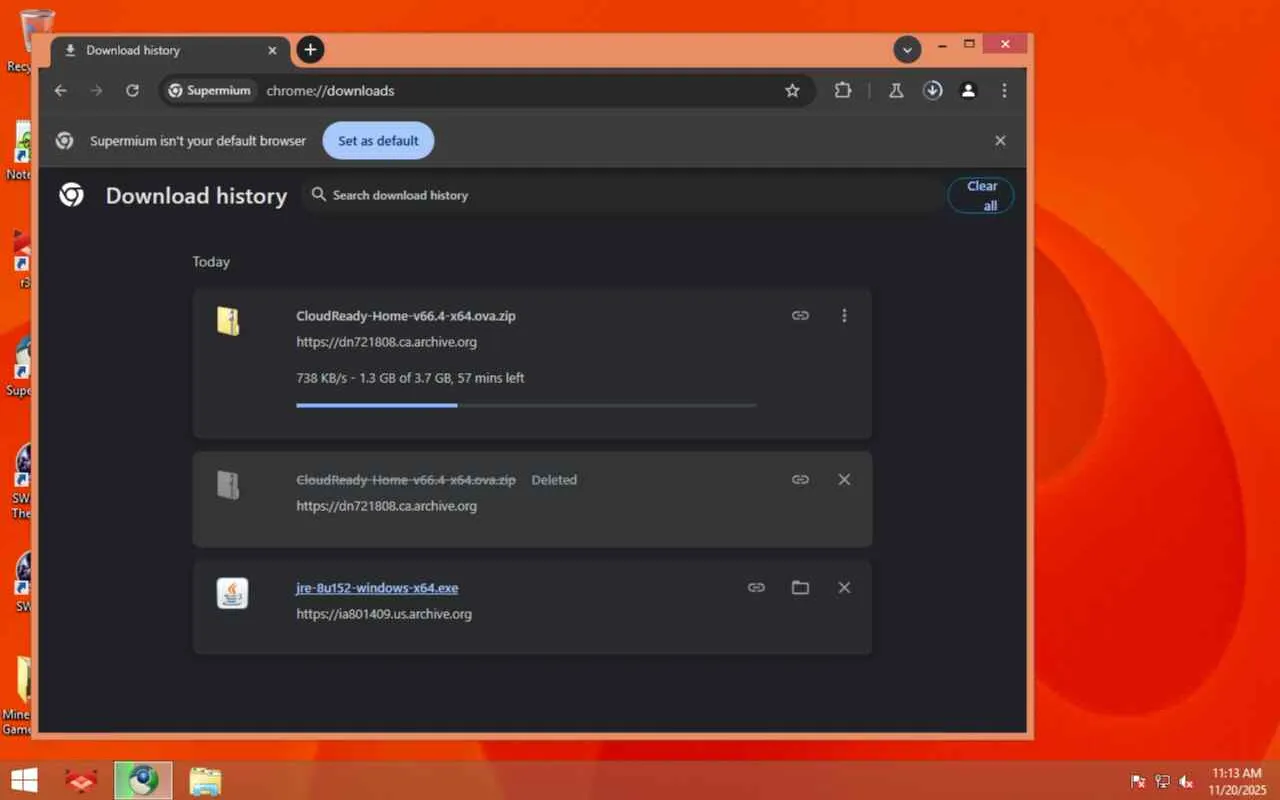Maximize the Supermium window

click(968, 45)
